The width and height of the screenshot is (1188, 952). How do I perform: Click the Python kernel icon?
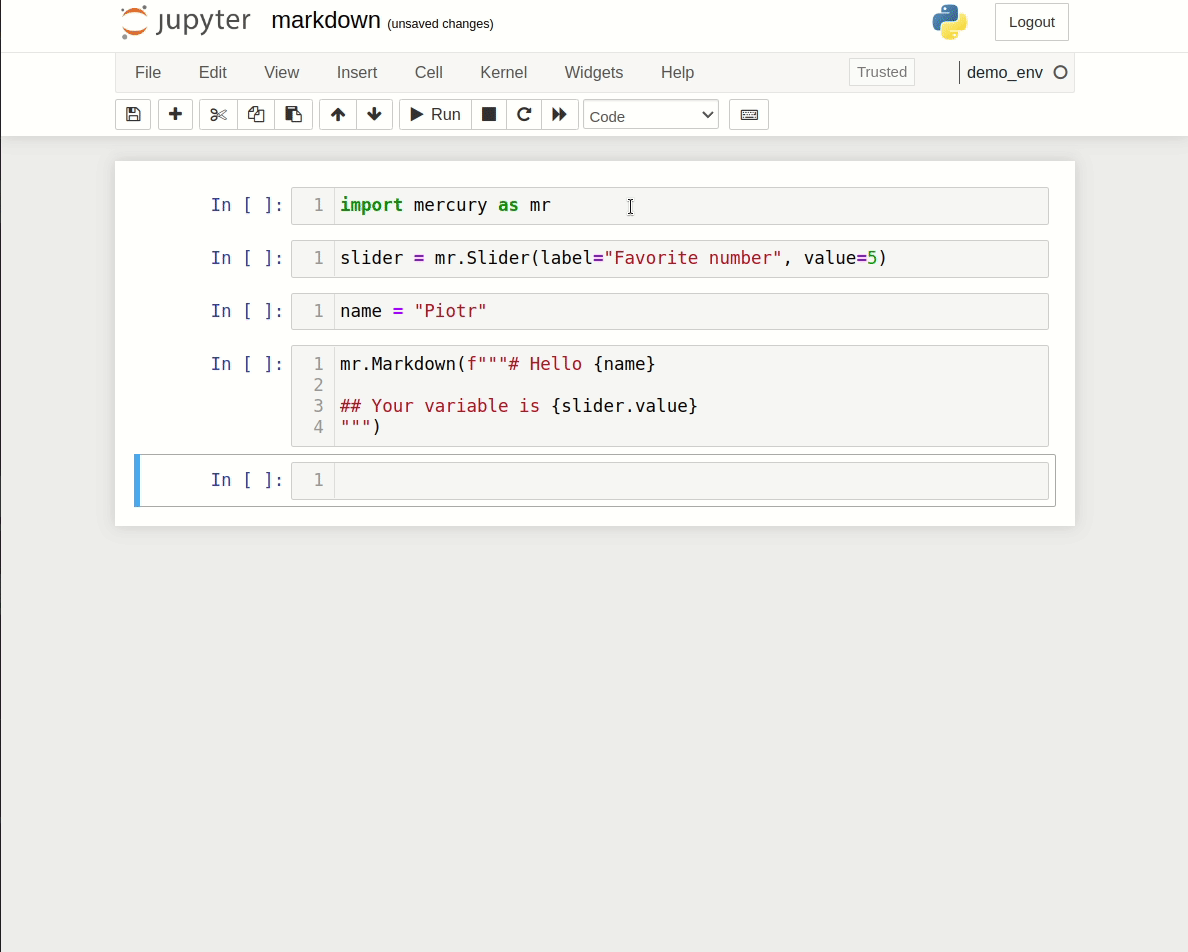pyautogui.click(x=948, y=21)
